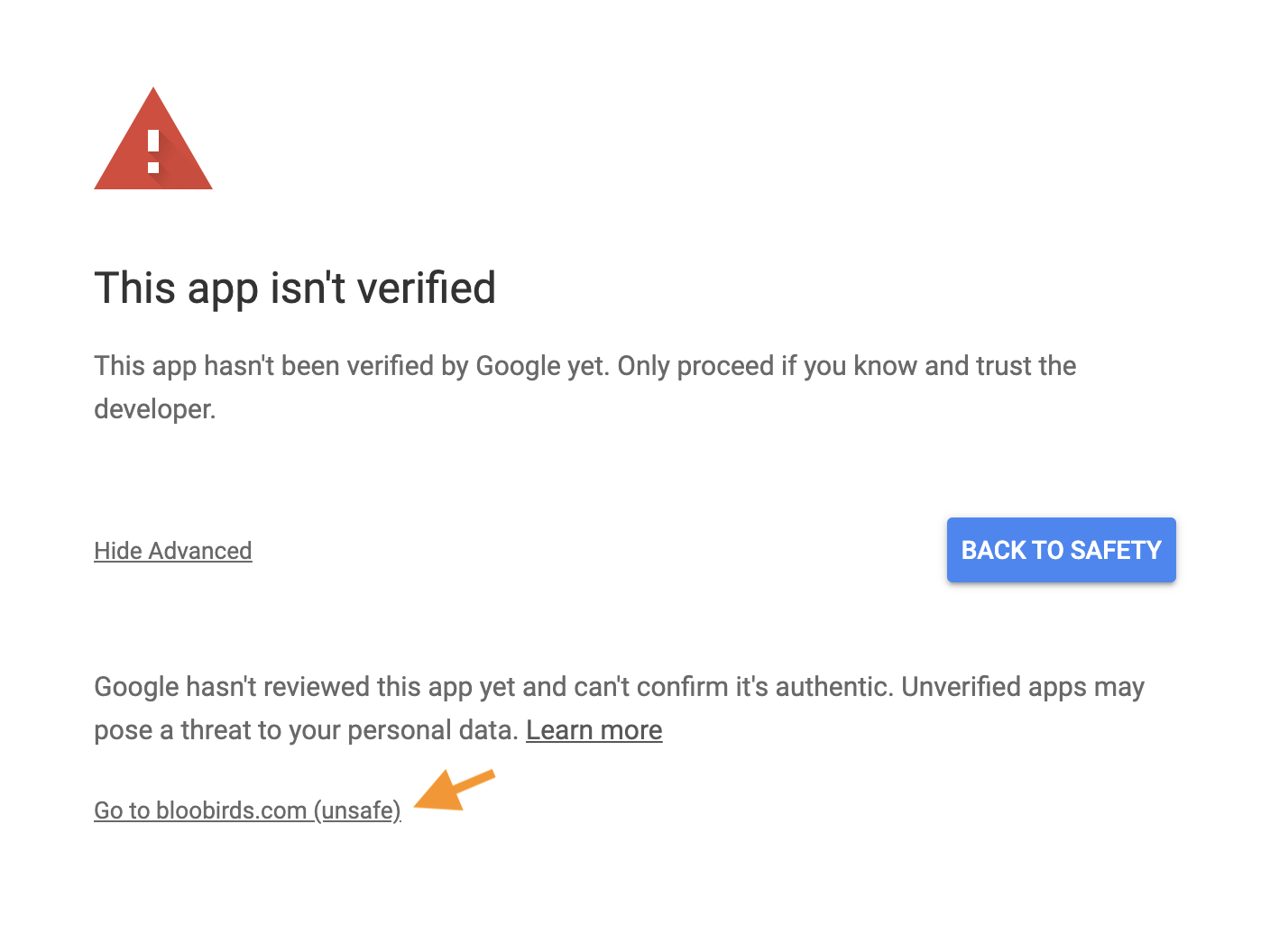Click the "Unverified apps may" phrase
This screenshot has height=952, width=1270.
tap(1023, 687)
